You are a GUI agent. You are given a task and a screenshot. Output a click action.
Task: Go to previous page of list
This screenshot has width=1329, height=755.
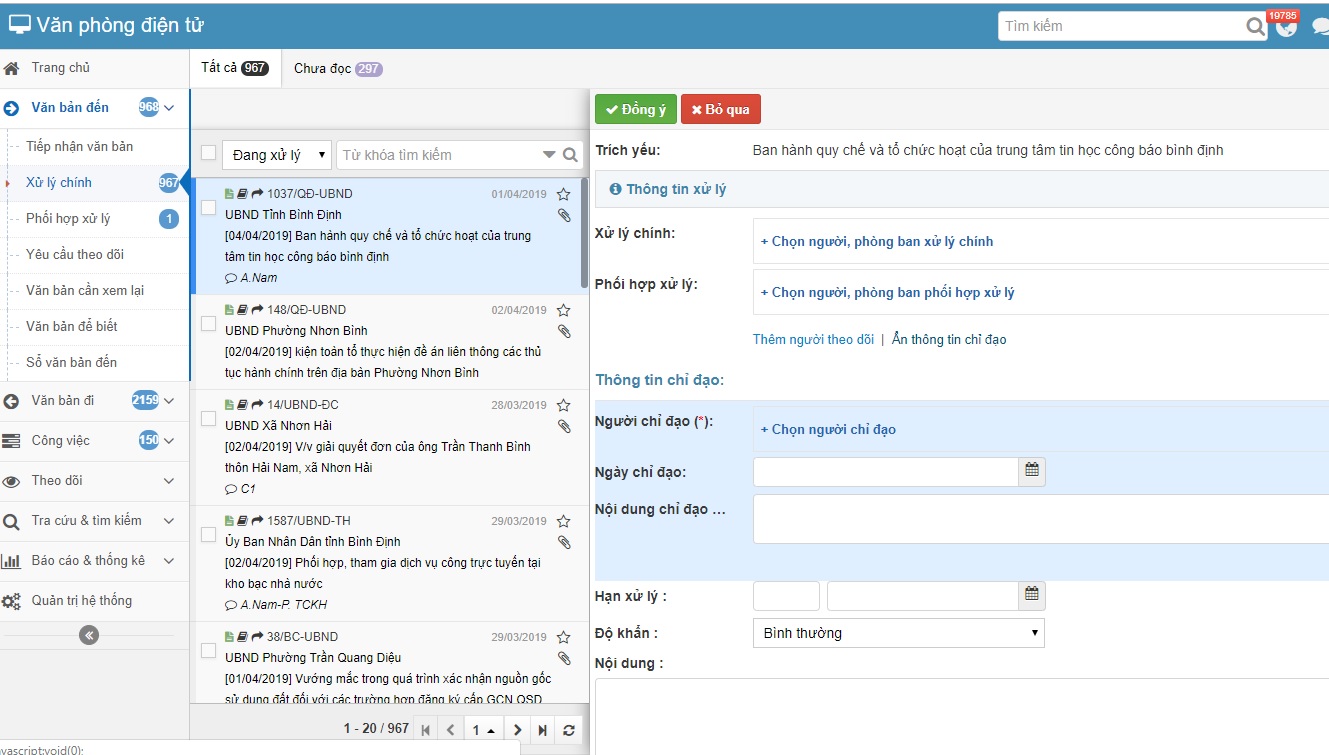[x=450, y=730]
